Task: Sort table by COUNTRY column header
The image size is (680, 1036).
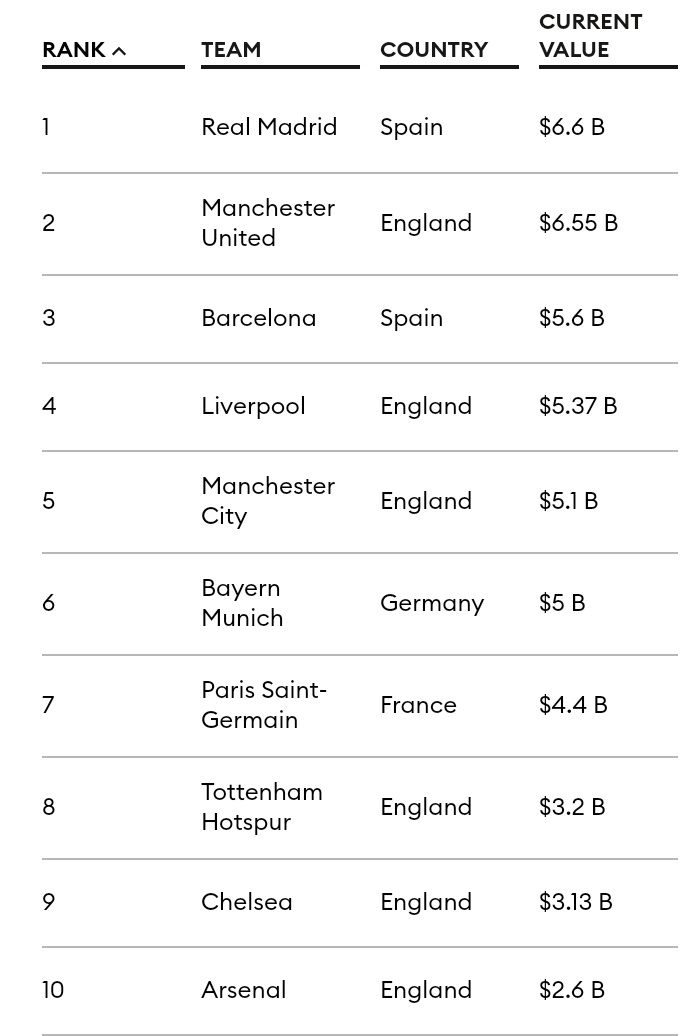Action: coord(434,49)
